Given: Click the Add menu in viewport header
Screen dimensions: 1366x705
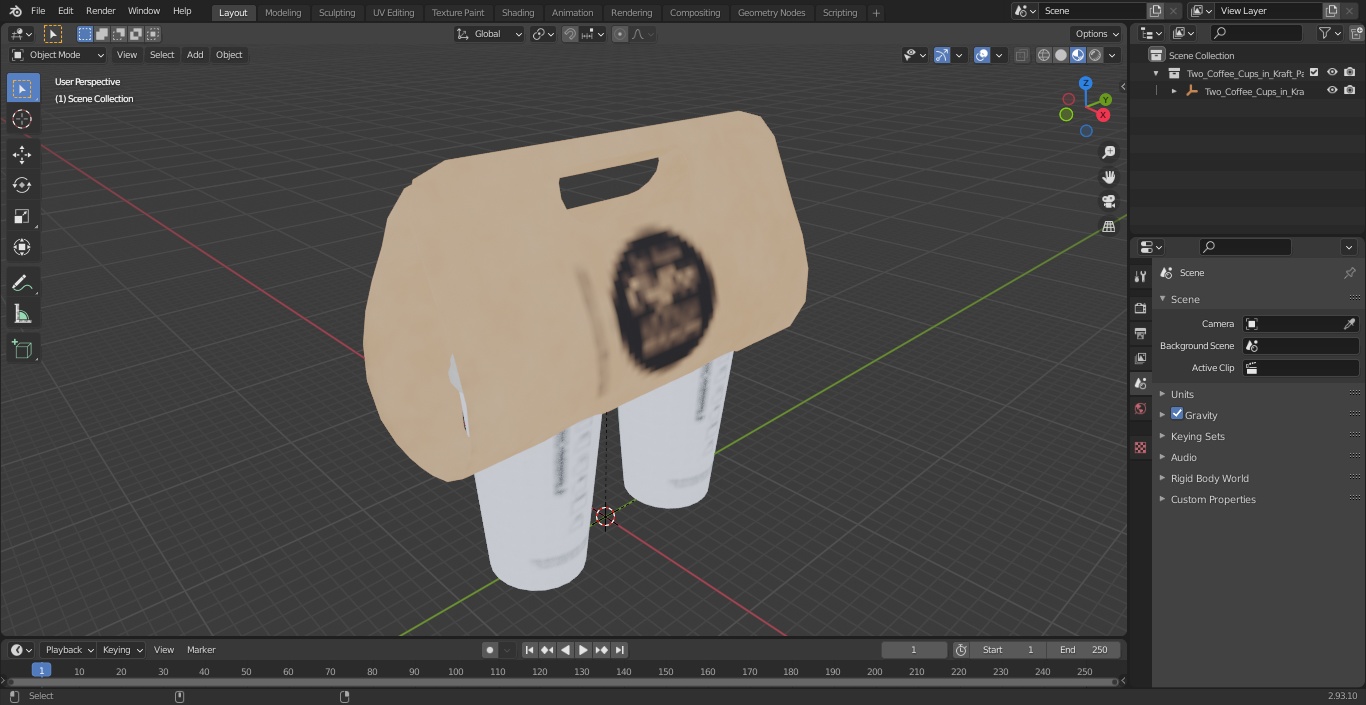Looking at the screenshot, I should [x=195, y=55].
